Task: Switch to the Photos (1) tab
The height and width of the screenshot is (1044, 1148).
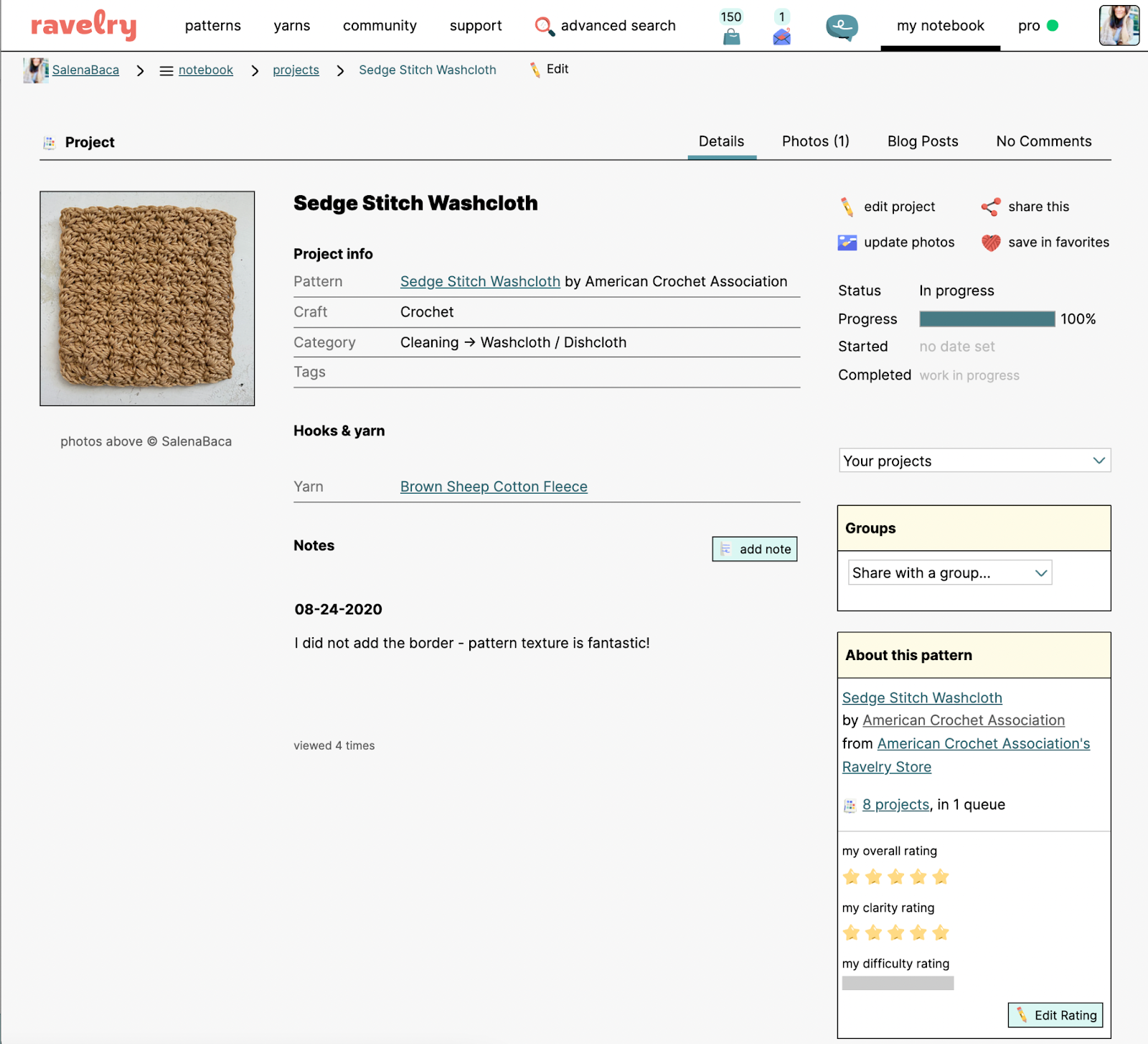Action: tap(816, 141)
